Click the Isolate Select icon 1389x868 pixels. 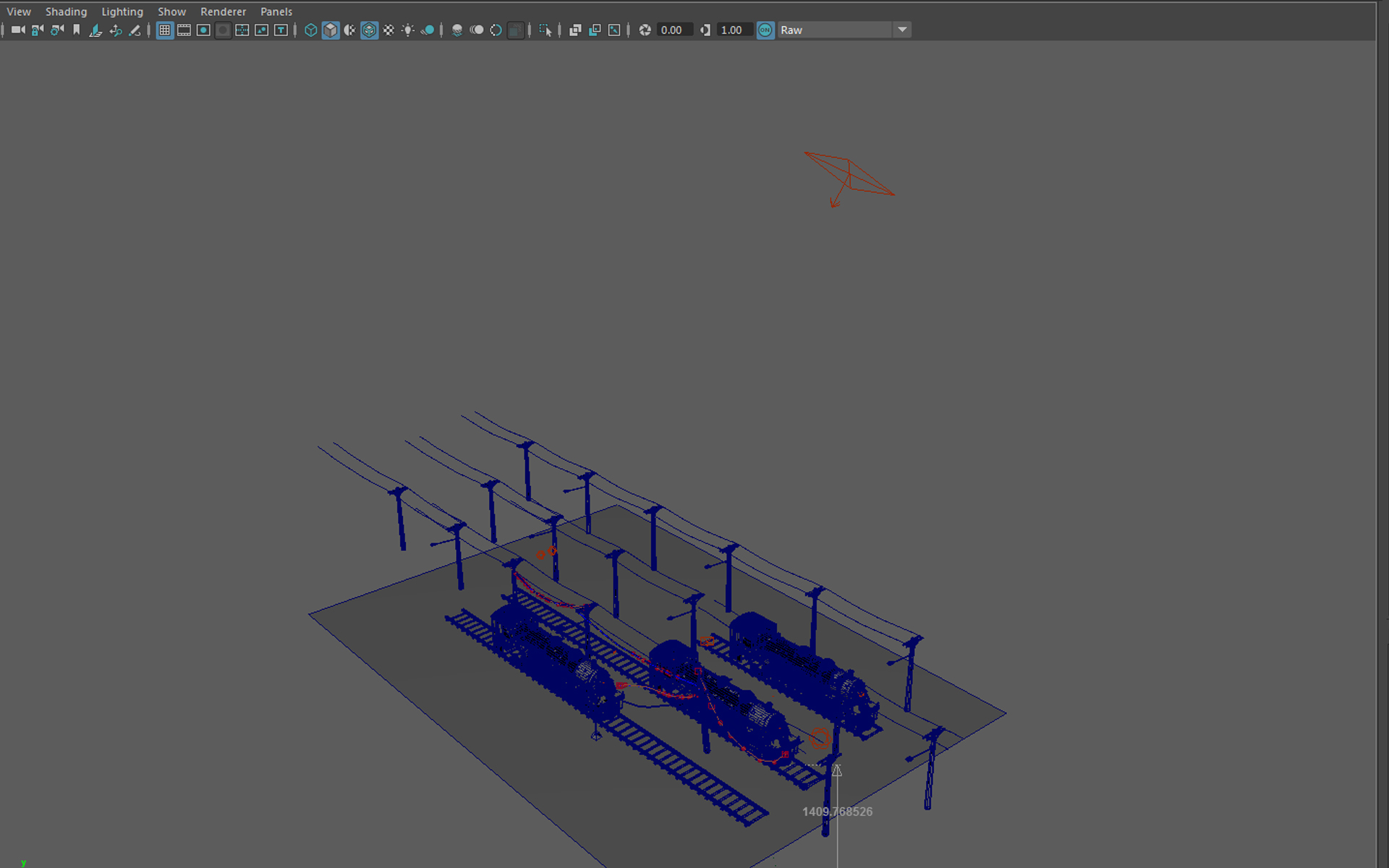pyautogui.click(x=545, y=30)
